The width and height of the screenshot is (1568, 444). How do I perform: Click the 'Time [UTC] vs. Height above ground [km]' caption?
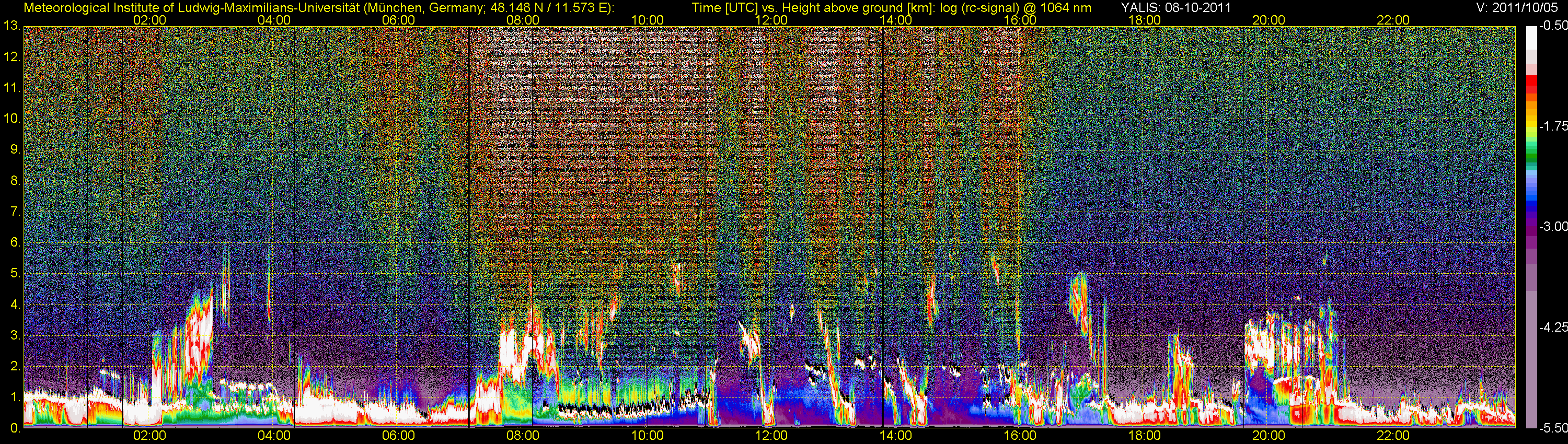coord(812,8)
